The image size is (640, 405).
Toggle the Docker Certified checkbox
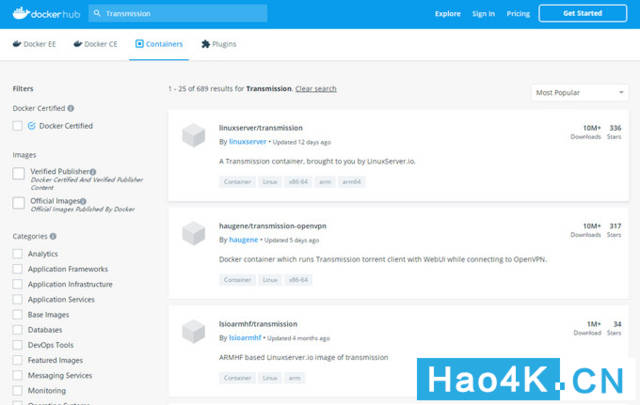tap(18, 126)
